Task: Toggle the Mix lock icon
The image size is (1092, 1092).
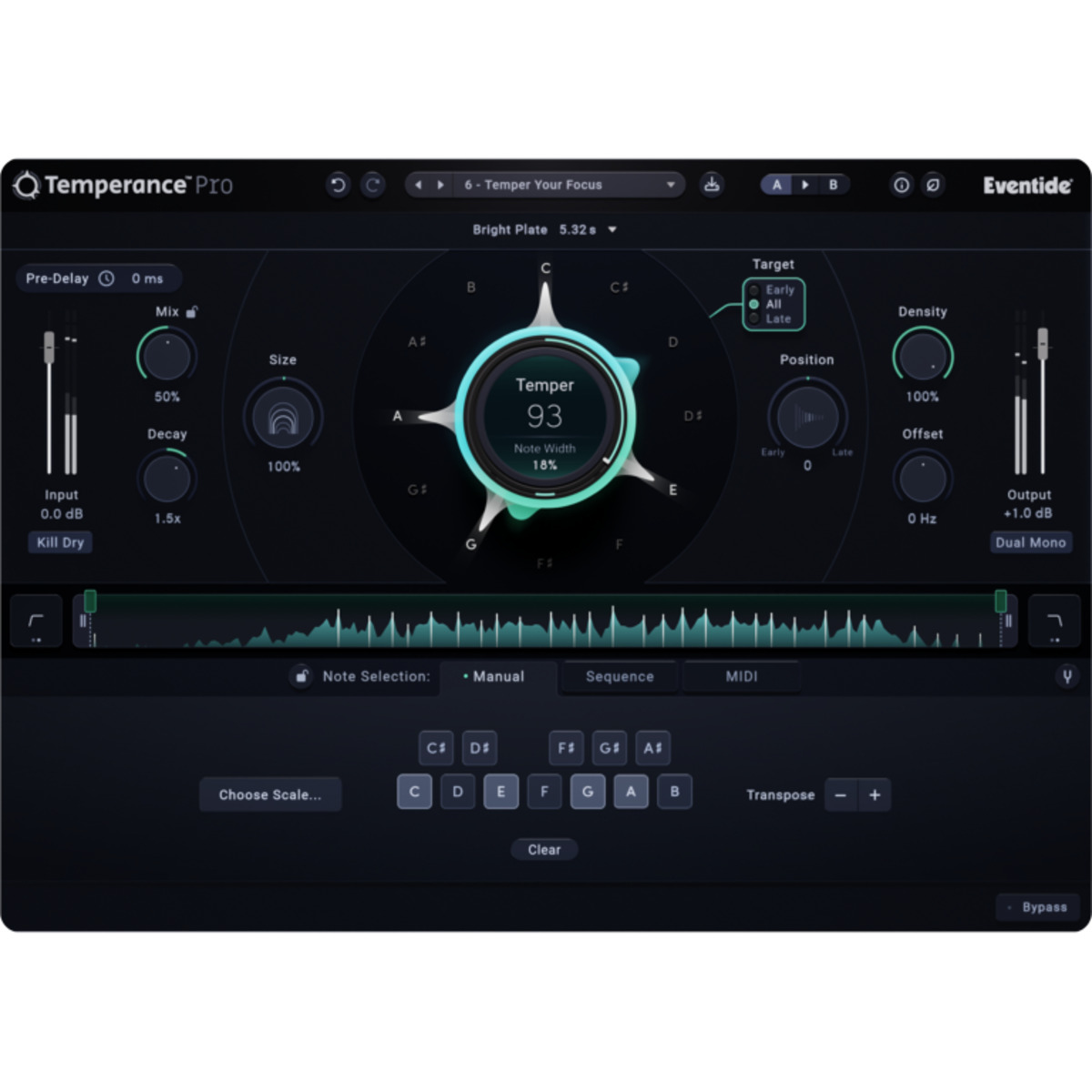Action: point(192,311)
